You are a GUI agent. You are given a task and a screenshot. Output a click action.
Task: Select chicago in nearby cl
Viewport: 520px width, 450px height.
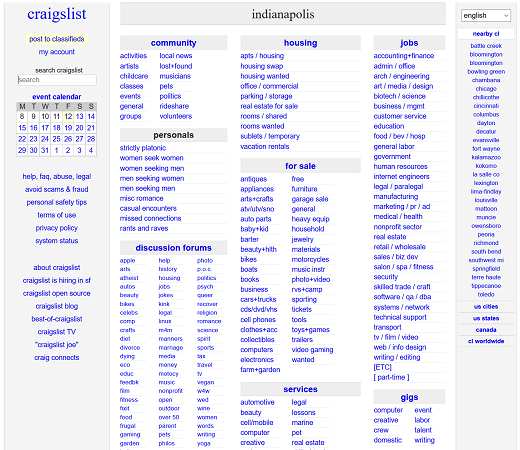486,89
